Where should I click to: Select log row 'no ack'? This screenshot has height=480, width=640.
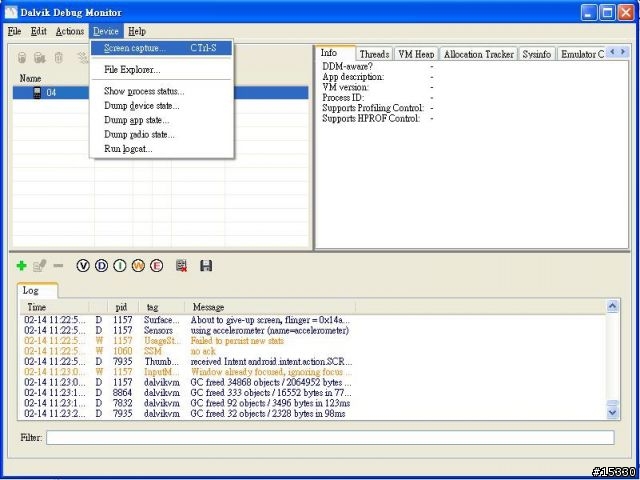[313, 351]
